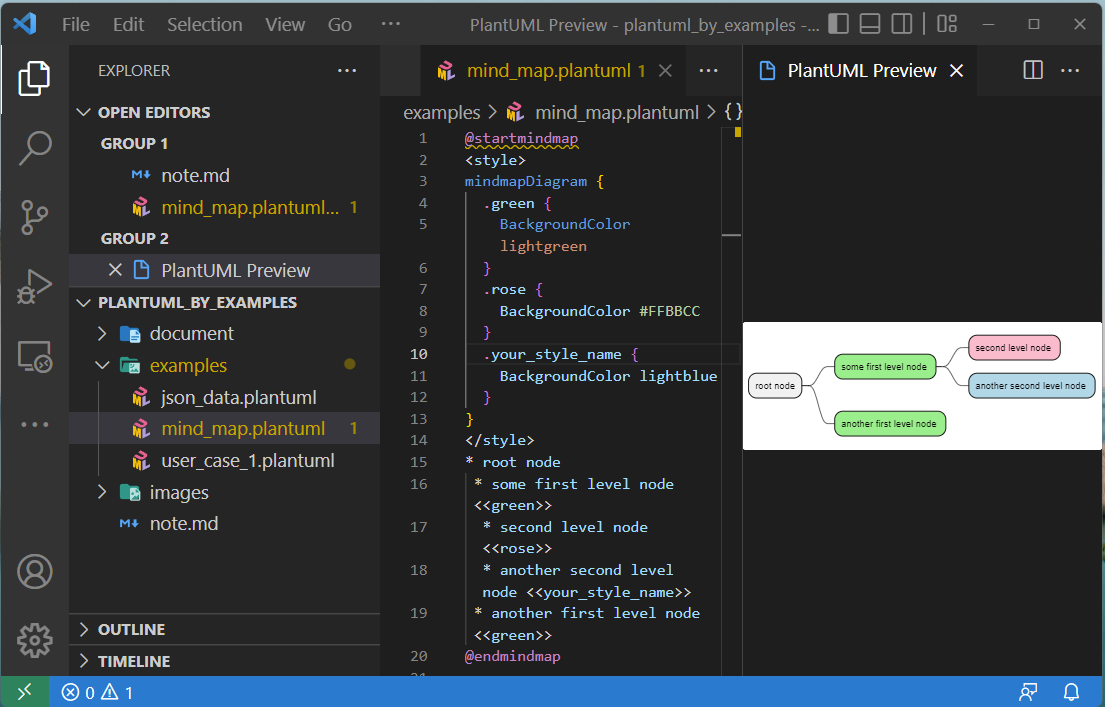Open the Selection menu
This screenshot has height=707, width=1105.
204,24
